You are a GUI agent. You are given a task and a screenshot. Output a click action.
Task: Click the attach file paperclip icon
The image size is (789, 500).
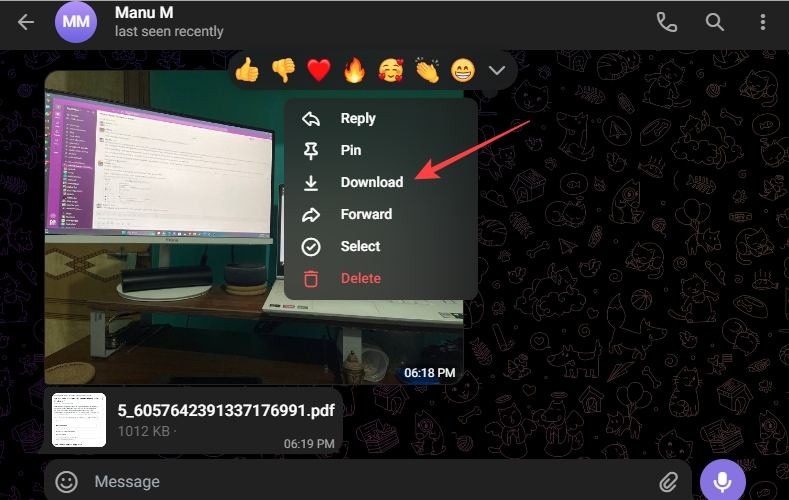pyautogui.click(x=668, y=482)
